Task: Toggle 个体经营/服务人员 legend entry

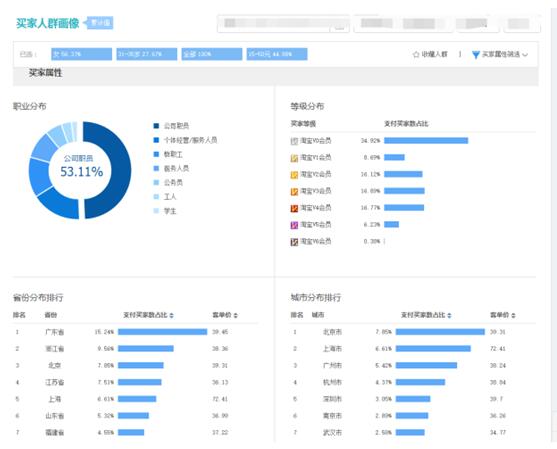Action: 185,140
